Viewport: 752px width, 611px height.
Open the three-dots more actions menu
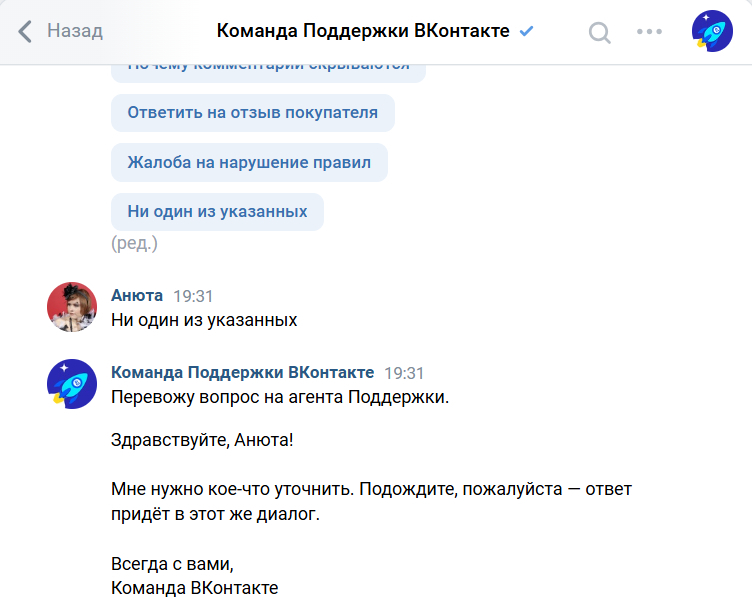coord(649,31)
